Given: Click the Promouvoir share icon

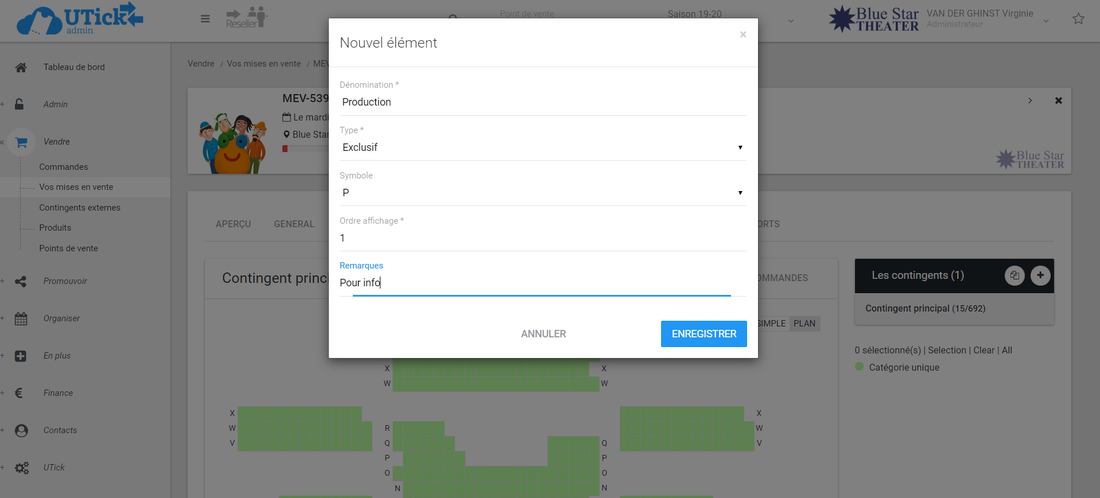Looking at the screenshot, I should (x=21, y=281).
